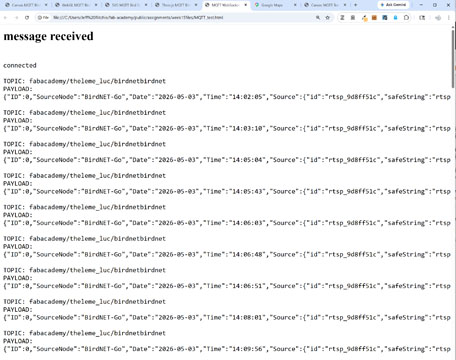Click the payload line timed 14:03:10
The height and width of the screenshot is (360, 456).
coord(227,128)
